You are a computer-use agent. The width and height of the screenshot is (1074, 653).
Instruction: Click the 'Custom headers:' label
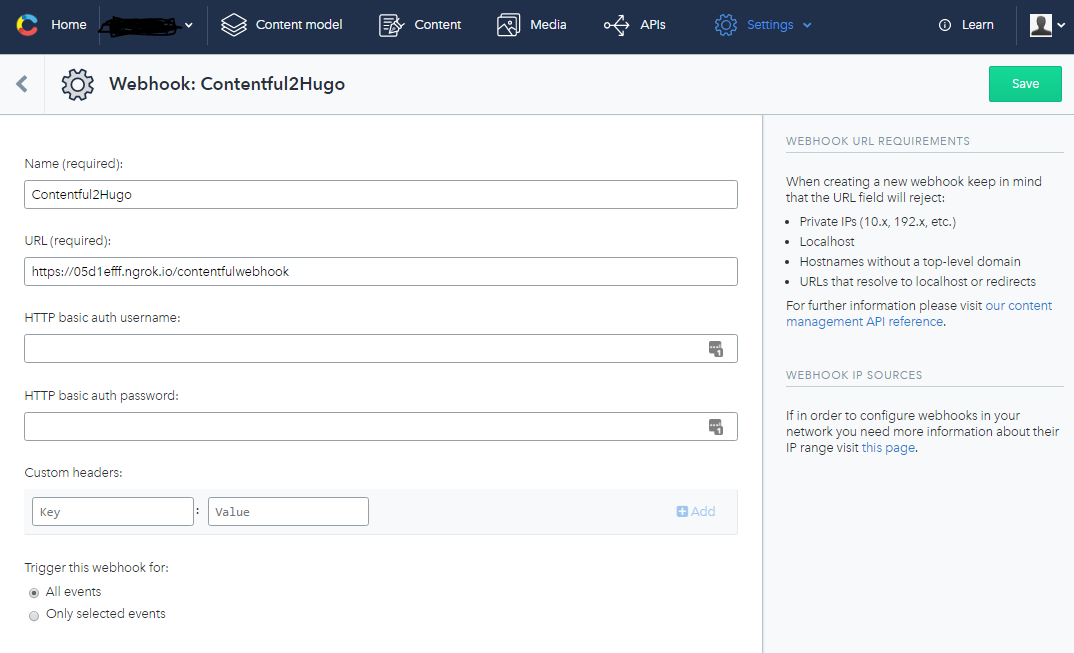[73, 473]
